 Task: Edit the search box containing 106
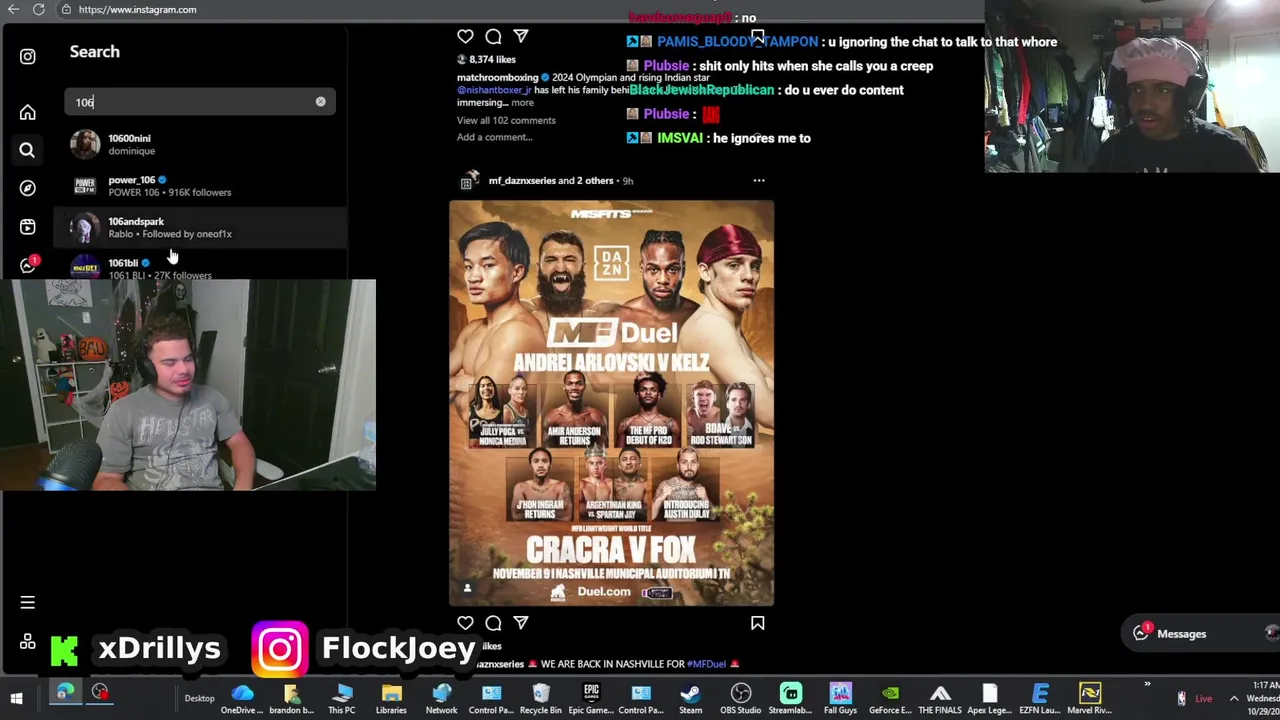[x=200, y=102]
